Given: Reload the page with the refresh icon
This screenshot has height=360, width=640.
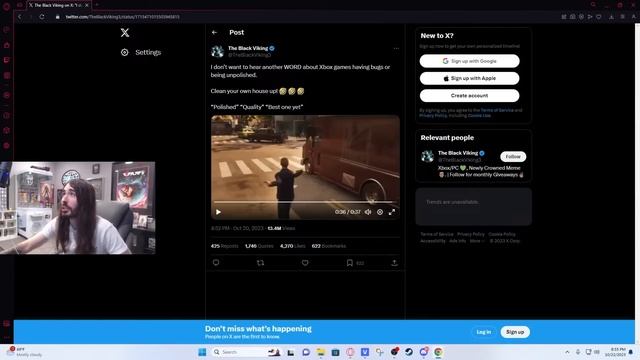Looking at the screenshot, I should coord(42,17).
